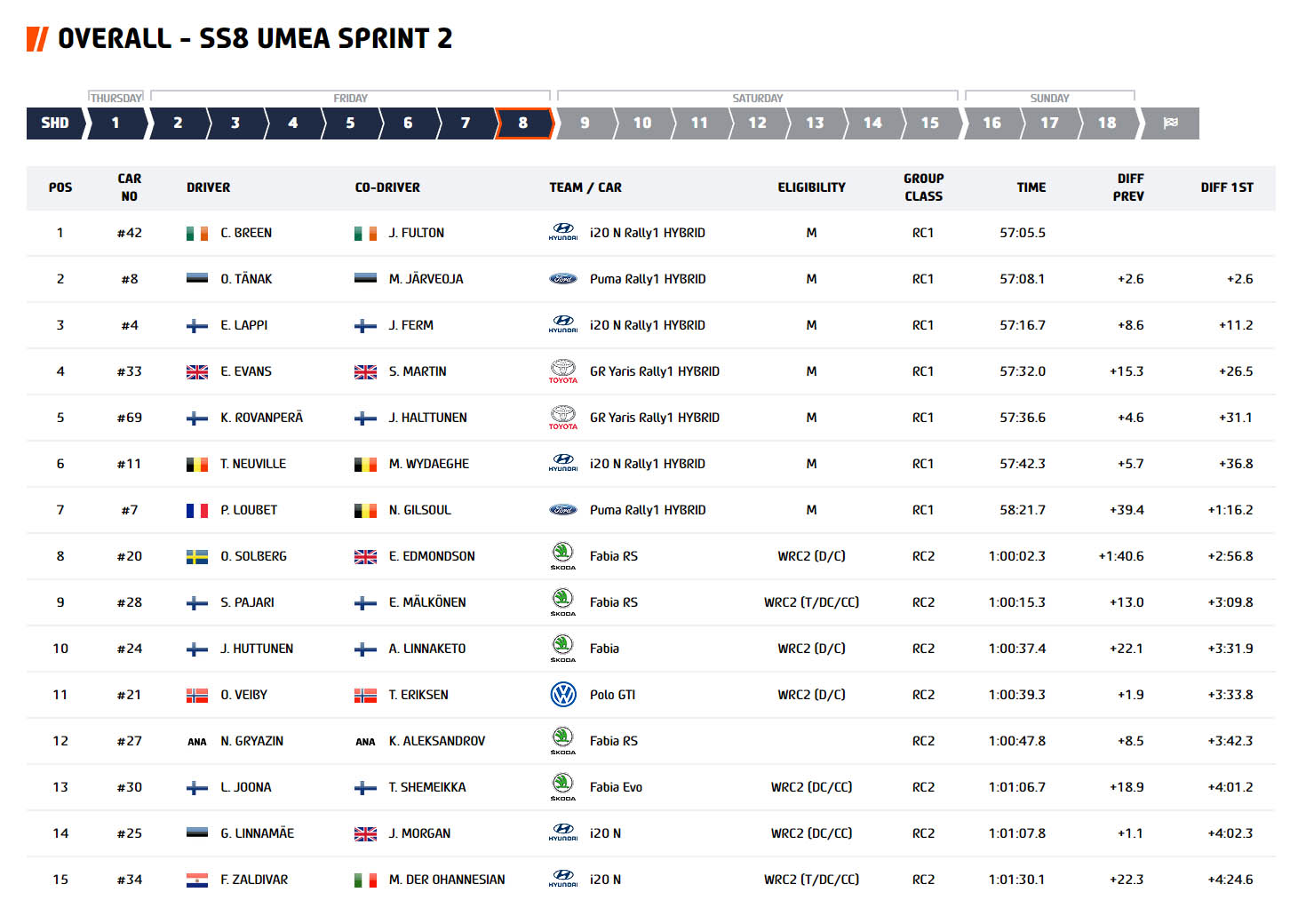
Task: Click Skoda logo in O. Solberg row
Action: (x=563, y=556)
